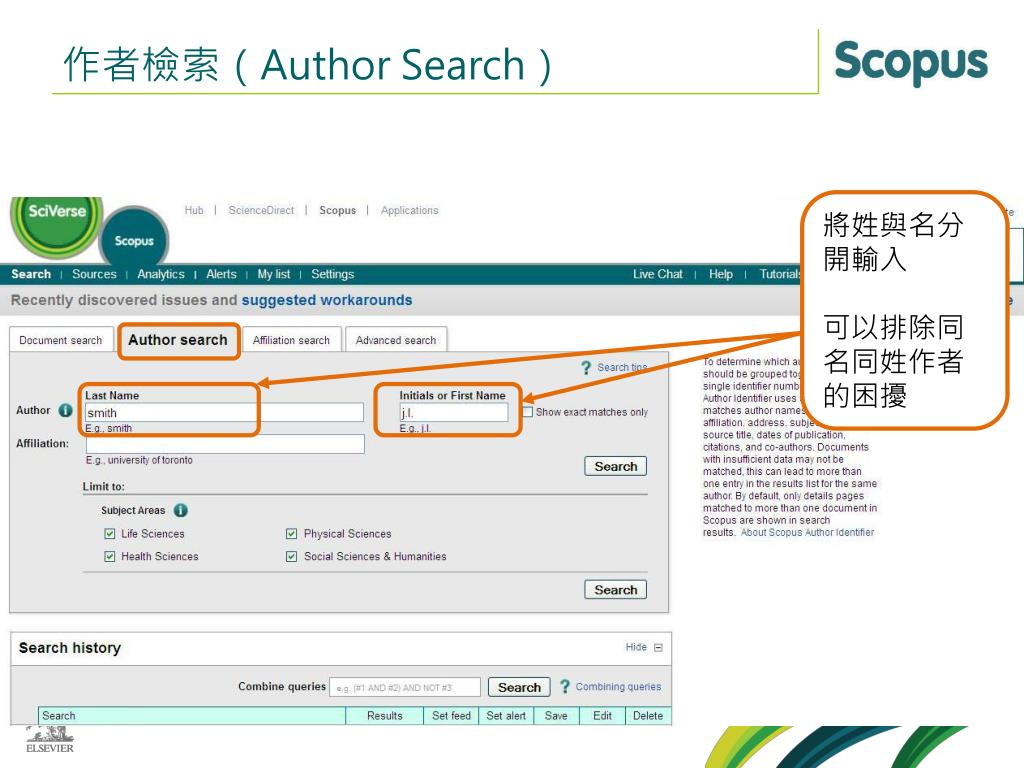
Task: Open the Analytics menu item
Action: [161, 274]
